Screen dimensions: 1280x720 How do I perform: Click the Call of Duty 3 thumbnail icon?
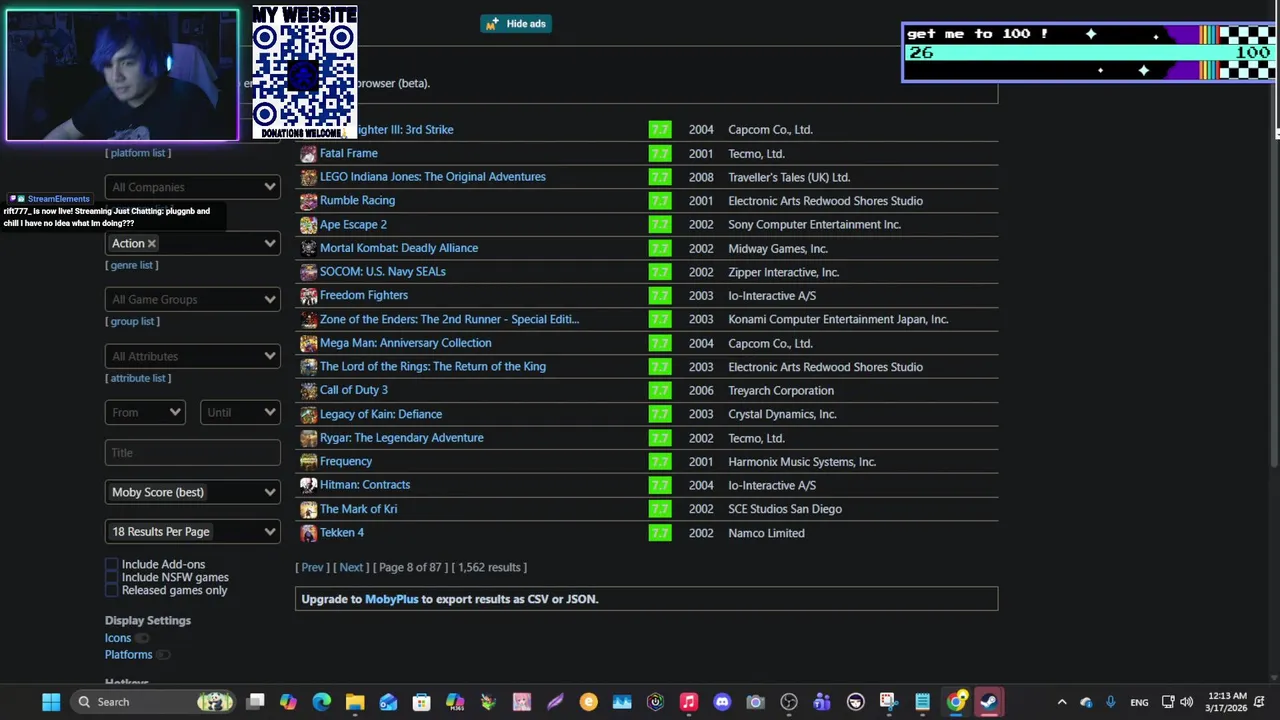[x=308, y=391]
